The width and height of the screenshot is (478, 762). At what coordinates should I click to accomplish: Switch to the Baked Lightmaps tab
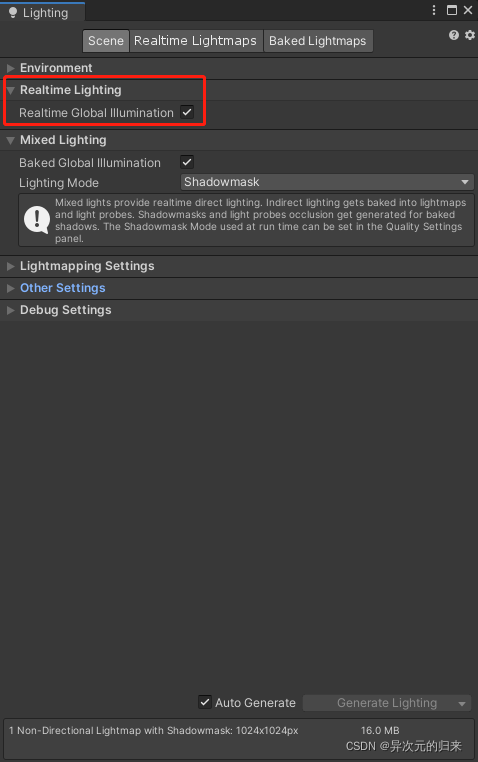(x=318, y=41)
